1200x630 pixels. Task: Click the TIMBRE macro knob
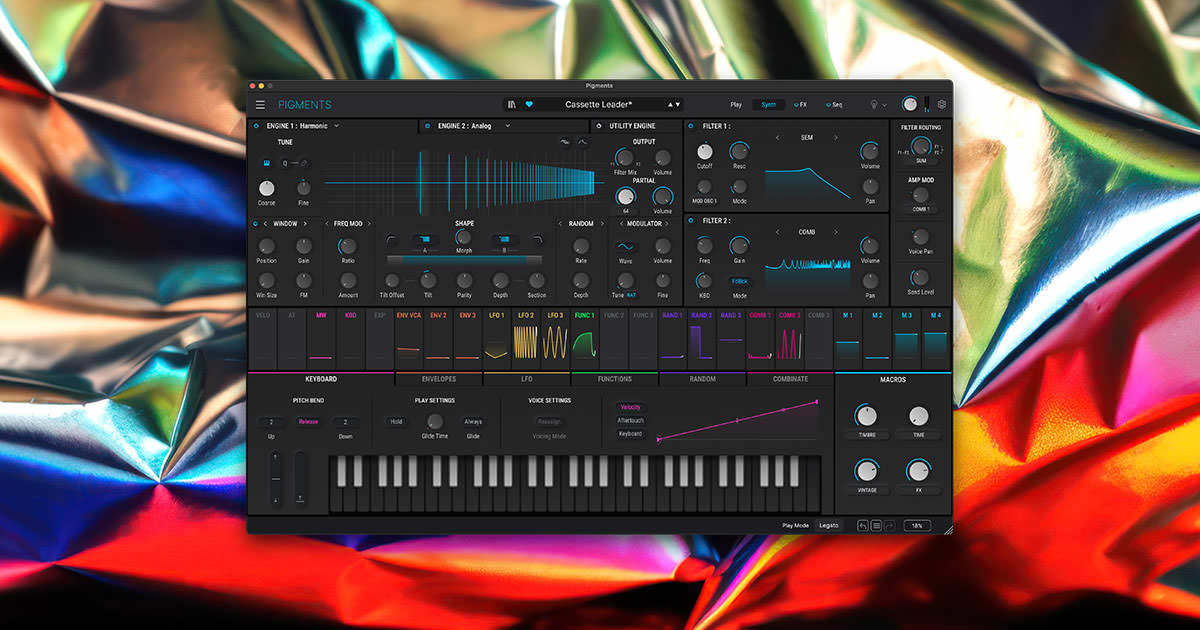(x=865, y=416)
